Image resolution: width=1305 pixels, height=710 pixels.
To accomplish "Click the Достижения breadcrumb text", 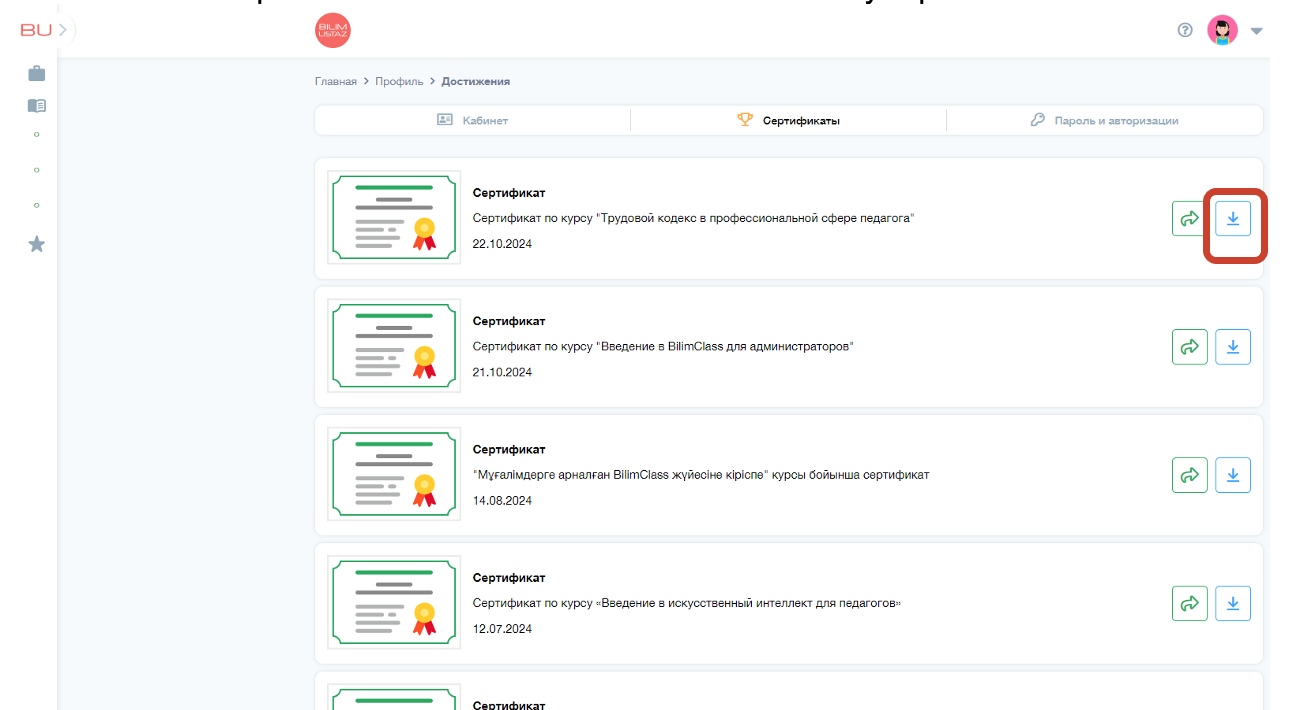I will pyautogui.click(x=476, y=81).
